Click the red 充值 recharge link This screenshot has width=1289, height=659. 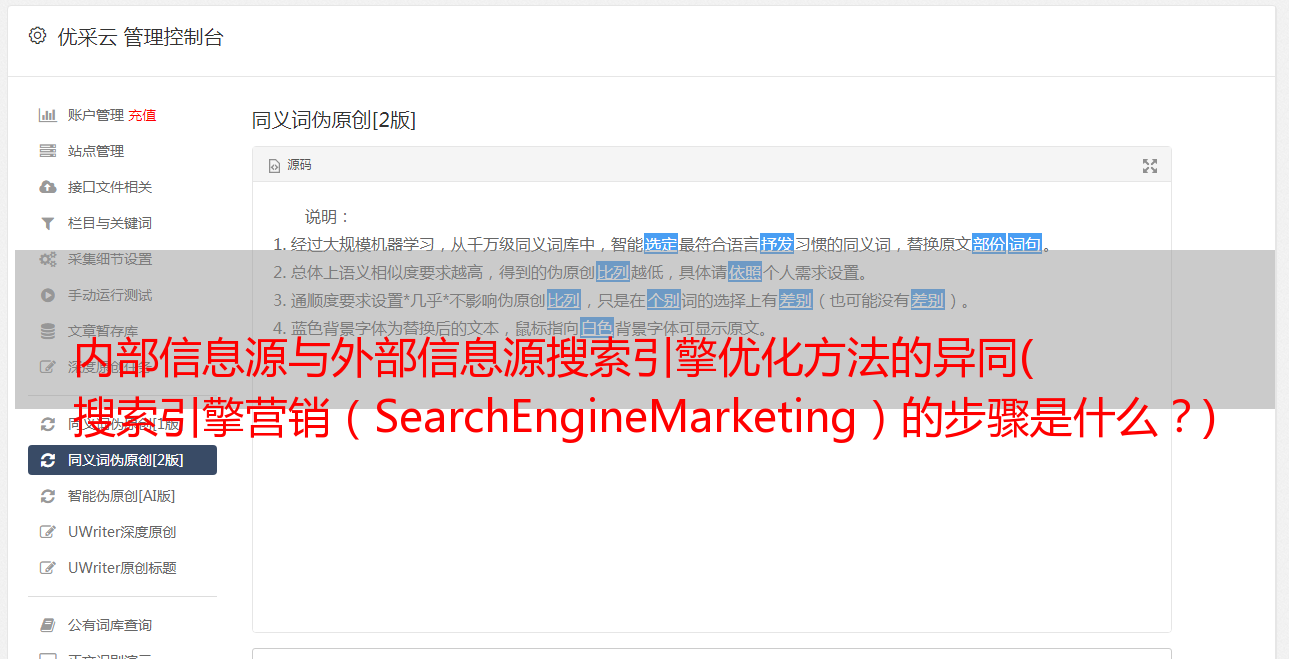142,115
